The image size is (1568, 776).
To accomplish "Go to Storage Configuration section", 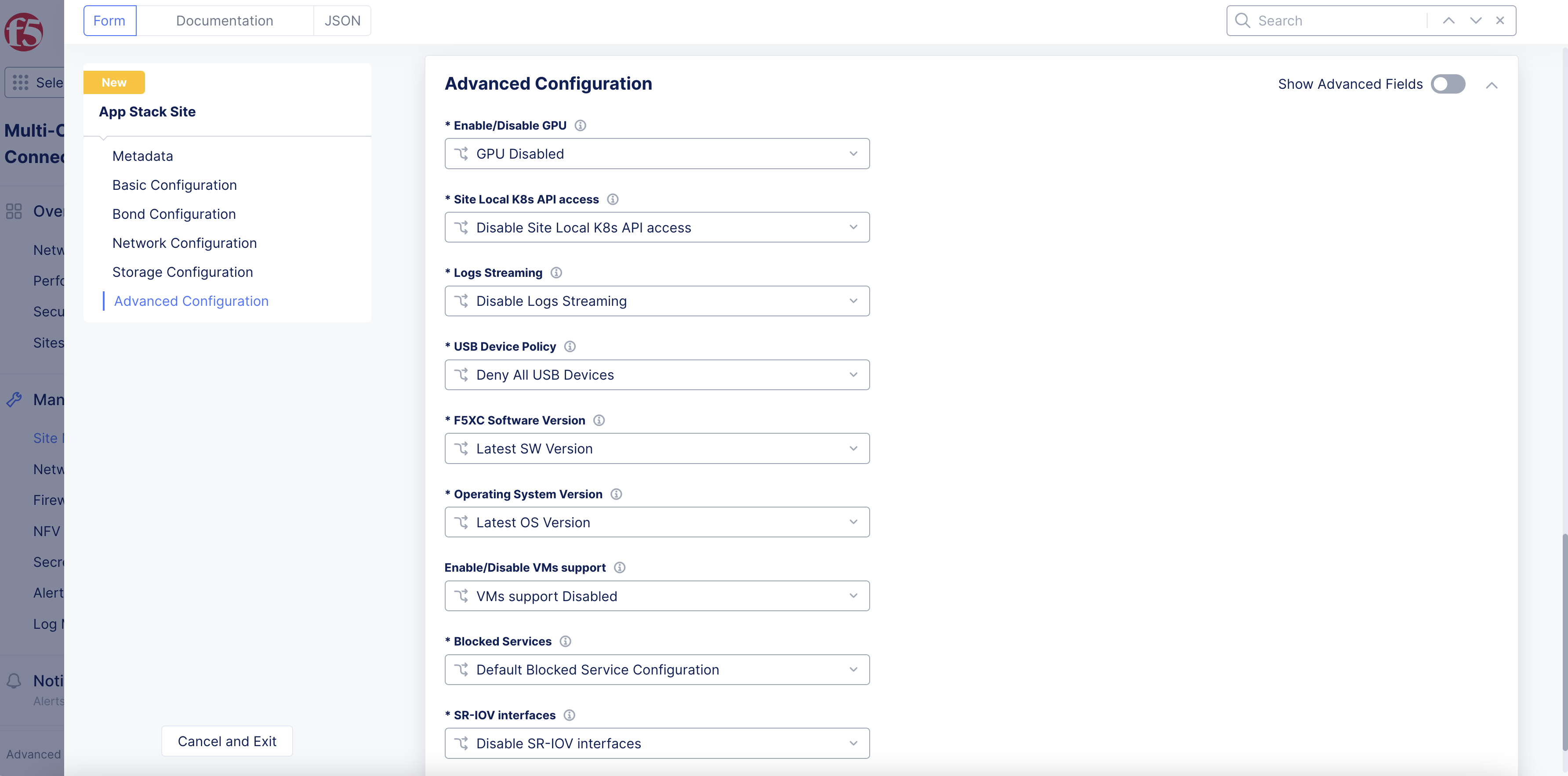I will pyautogui.click(x=183, y=272).
